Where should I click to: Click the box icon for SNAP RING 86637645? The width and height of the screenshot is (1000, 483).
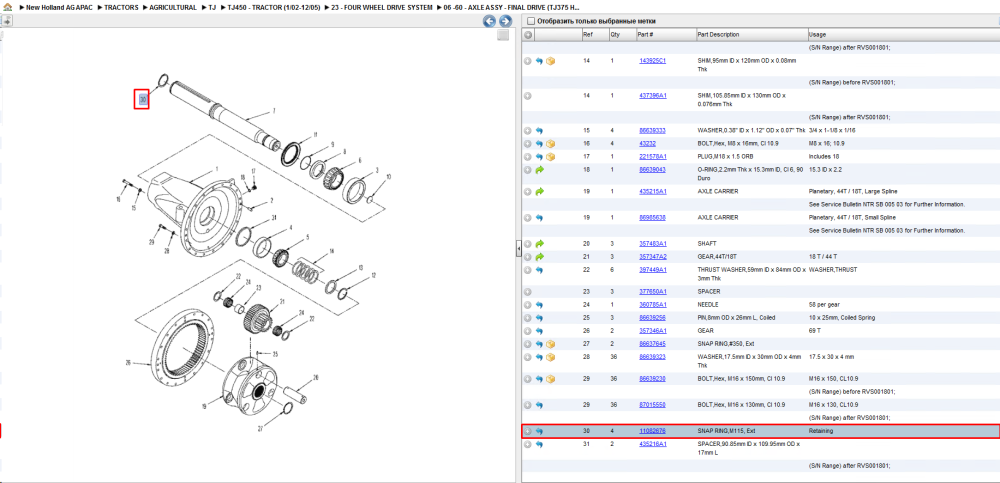click(550, 344)
